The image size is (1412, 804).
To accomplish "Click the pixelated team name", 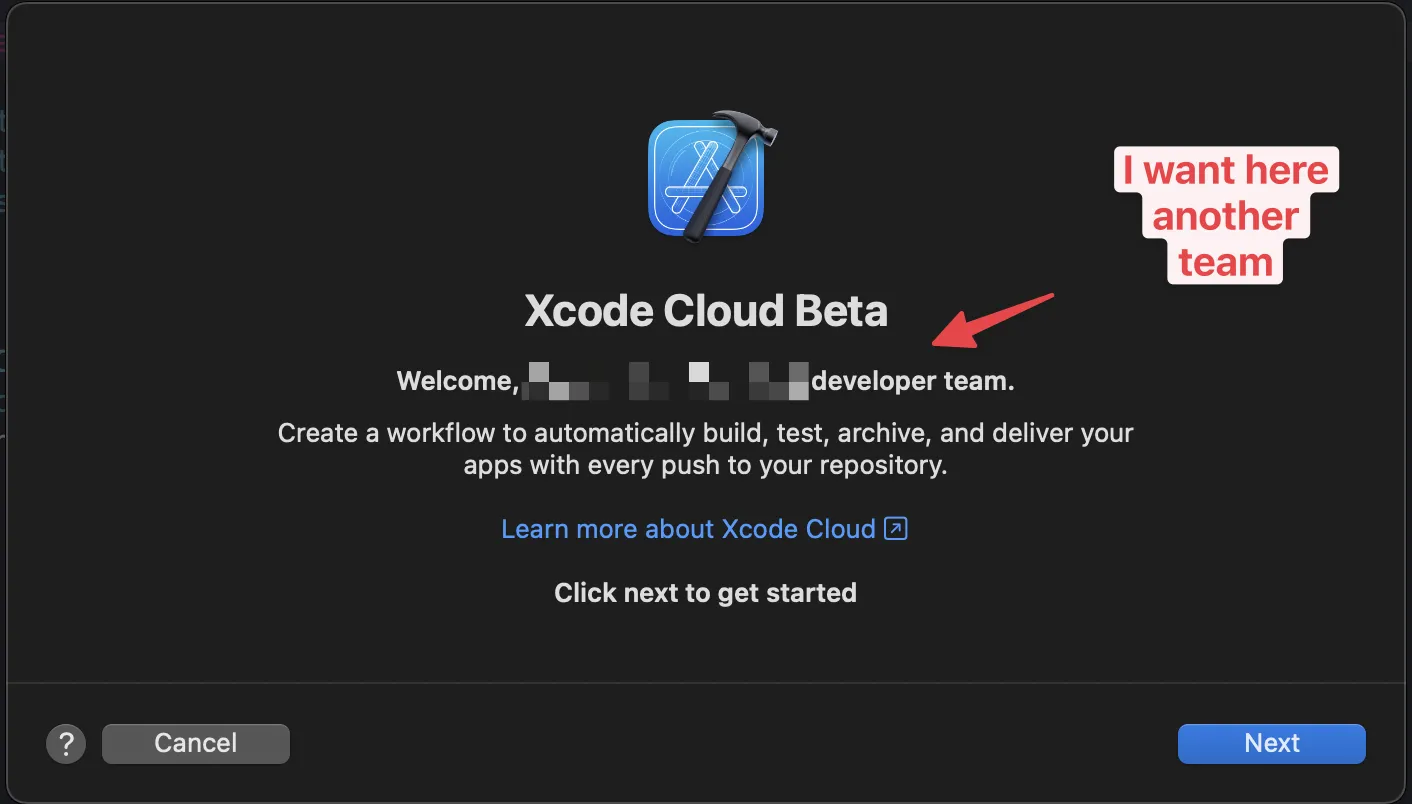I will [x=665, y=381].
